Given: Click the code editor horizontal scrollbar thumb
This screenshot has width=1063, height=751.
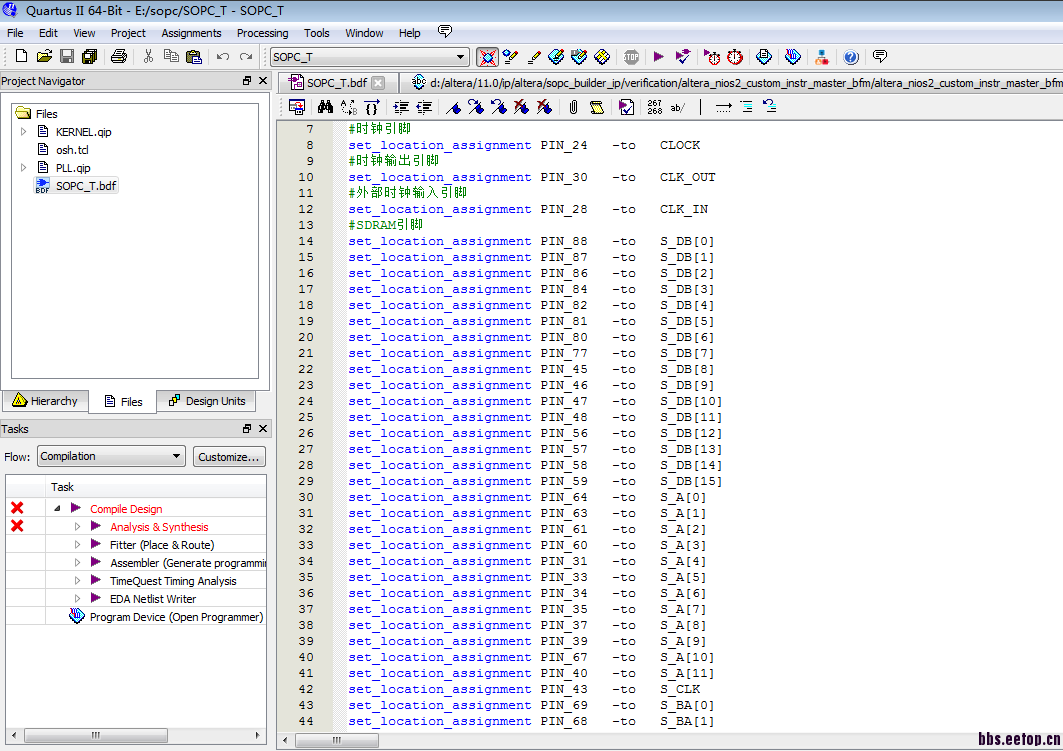Looking at the screenshot, I should point(337,740).
